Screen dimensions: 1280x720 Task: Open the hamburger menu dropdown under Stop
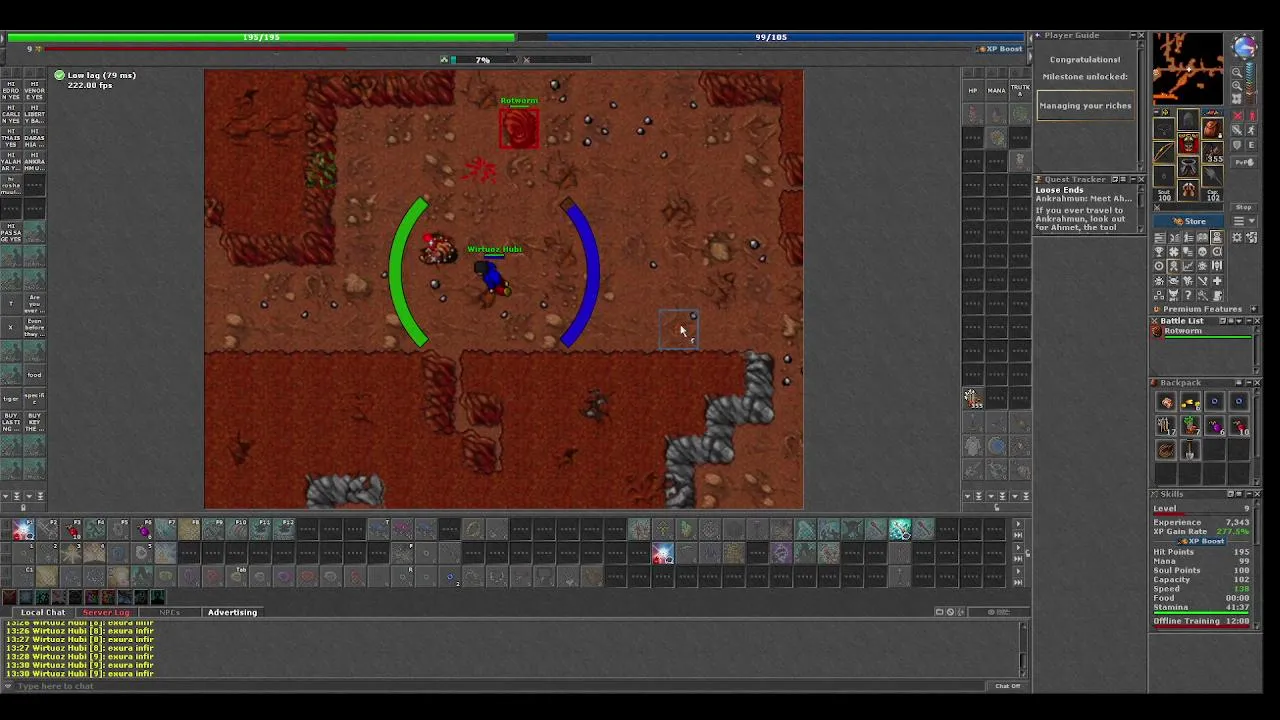1244,221
